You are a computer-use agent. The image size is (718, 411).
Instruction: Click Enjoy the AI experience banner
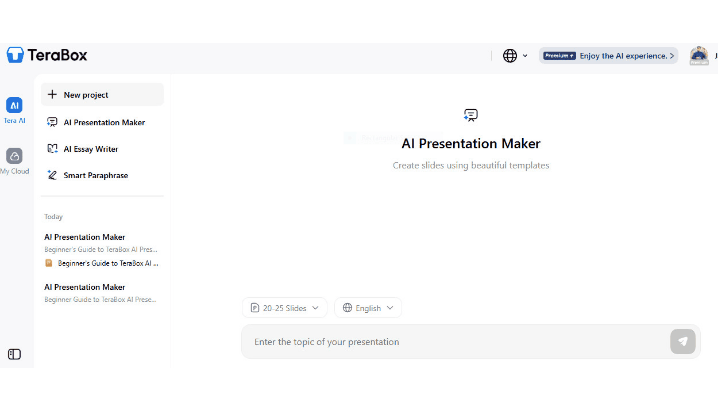coord(608,55)
